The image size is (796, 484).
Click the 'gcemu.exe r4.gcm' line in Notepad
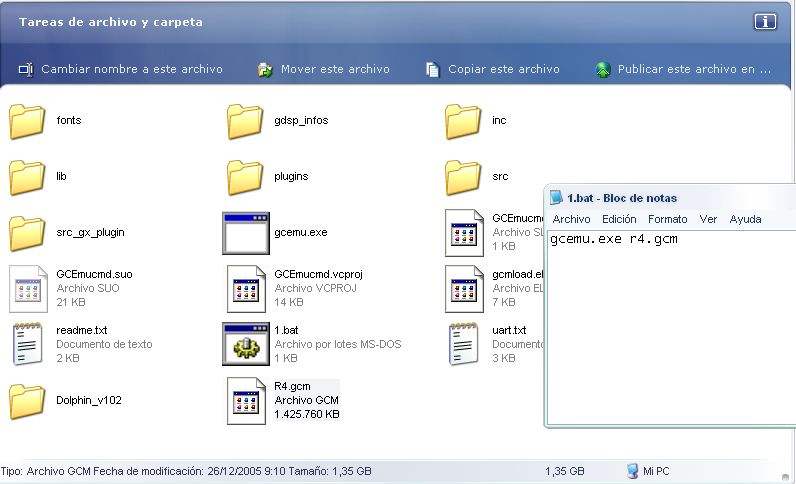point(614,239)
